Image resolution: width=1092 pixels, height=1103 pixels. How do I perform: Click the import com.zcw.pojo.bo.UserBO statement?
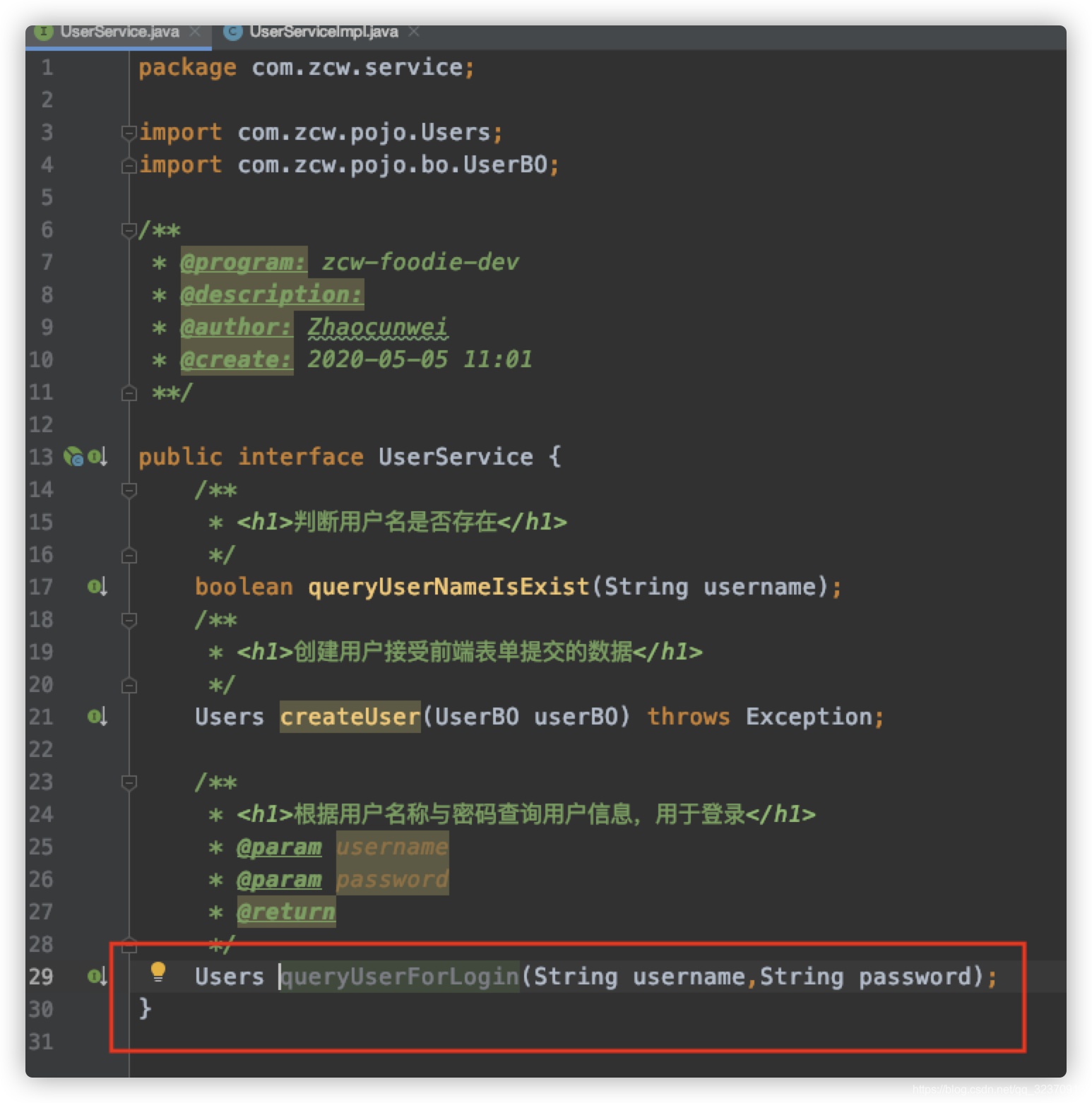click(x=349, y=165)
